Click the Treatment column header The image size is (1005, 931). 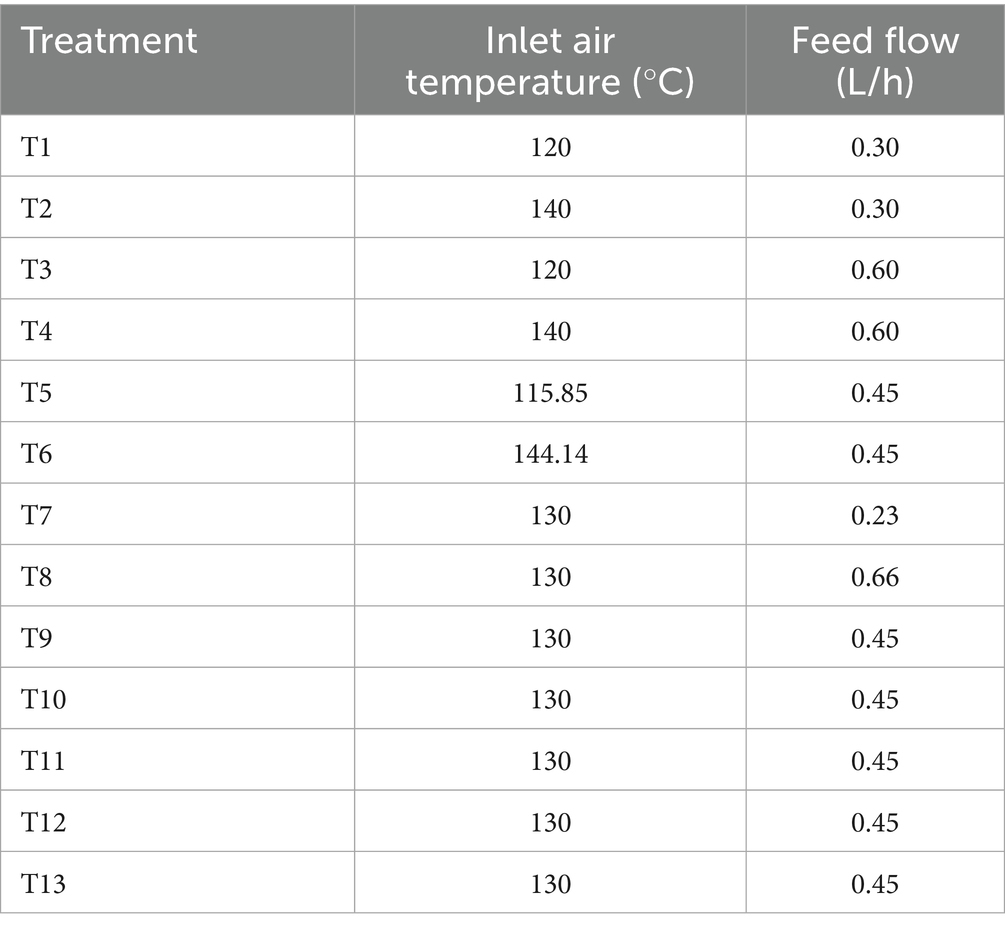coord(110,41)
